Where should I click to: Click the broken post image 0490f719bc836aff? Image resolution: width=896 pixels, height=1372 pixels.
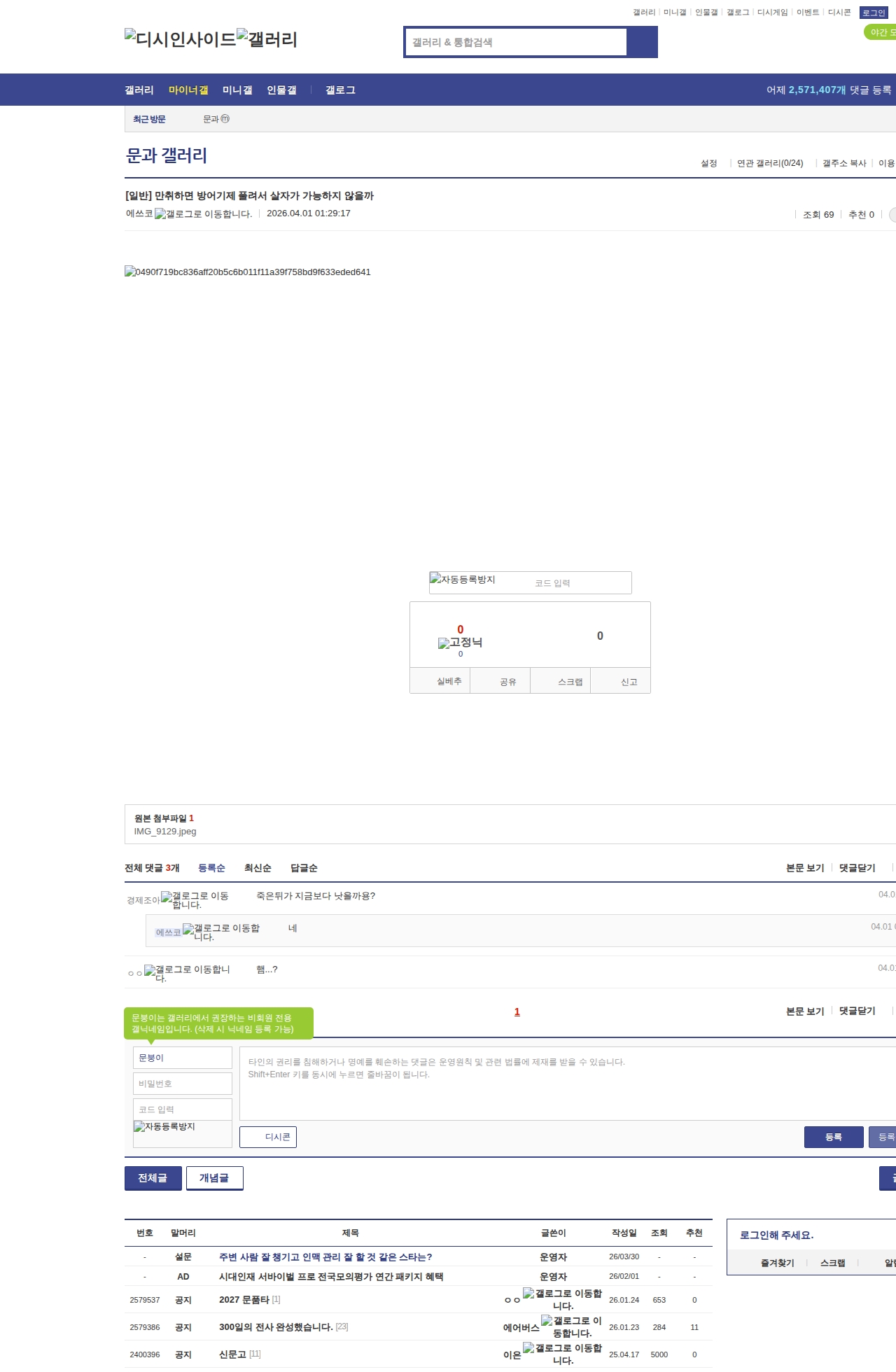[x=248, y=272]
